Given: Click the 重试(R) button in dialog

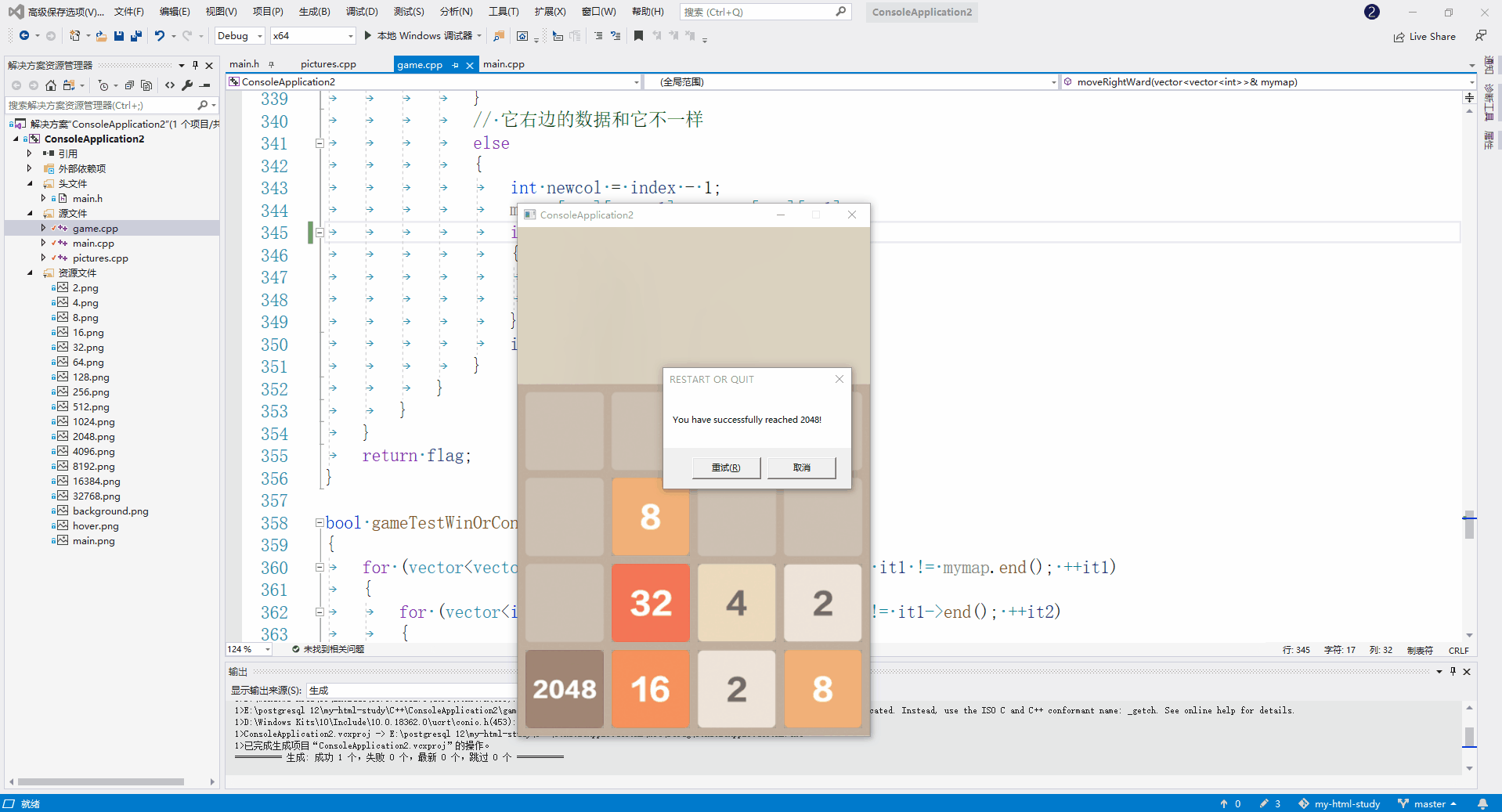Looking at the screenshot, I should (725, 467).
